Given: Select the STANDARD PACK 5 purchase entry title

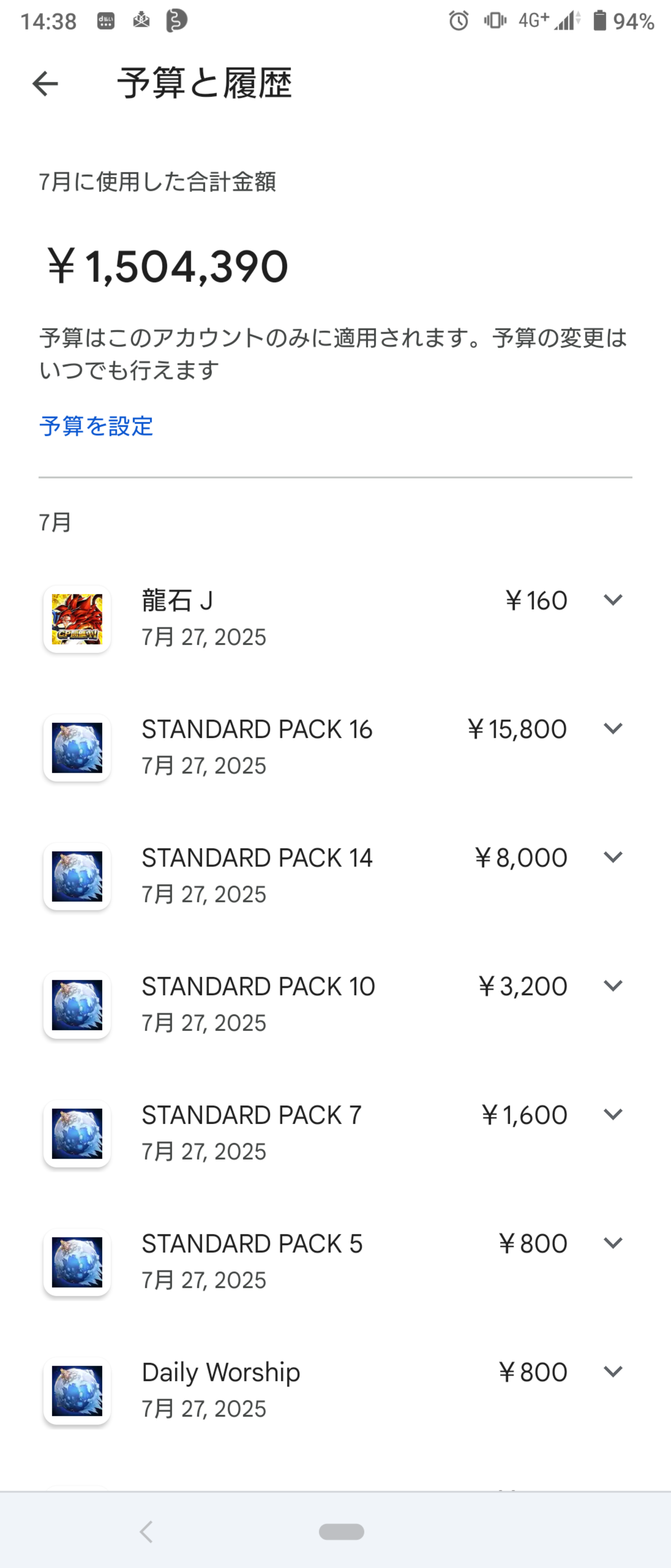Looking at the screenshot, I should tap(252, 1243).
